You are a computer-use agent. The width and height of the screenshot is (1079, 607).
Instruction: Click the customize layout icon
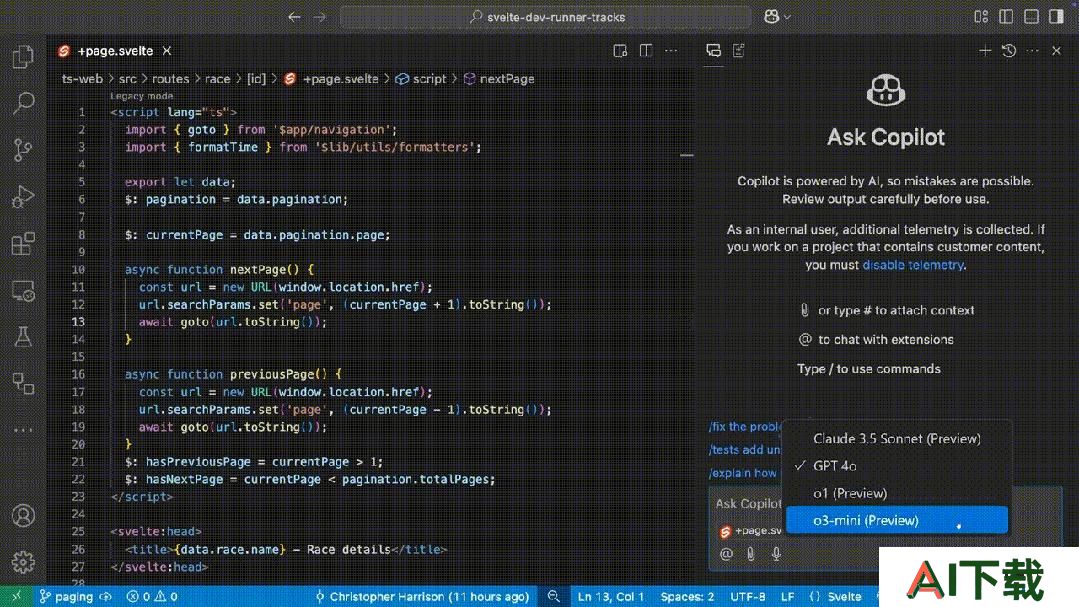981,17
